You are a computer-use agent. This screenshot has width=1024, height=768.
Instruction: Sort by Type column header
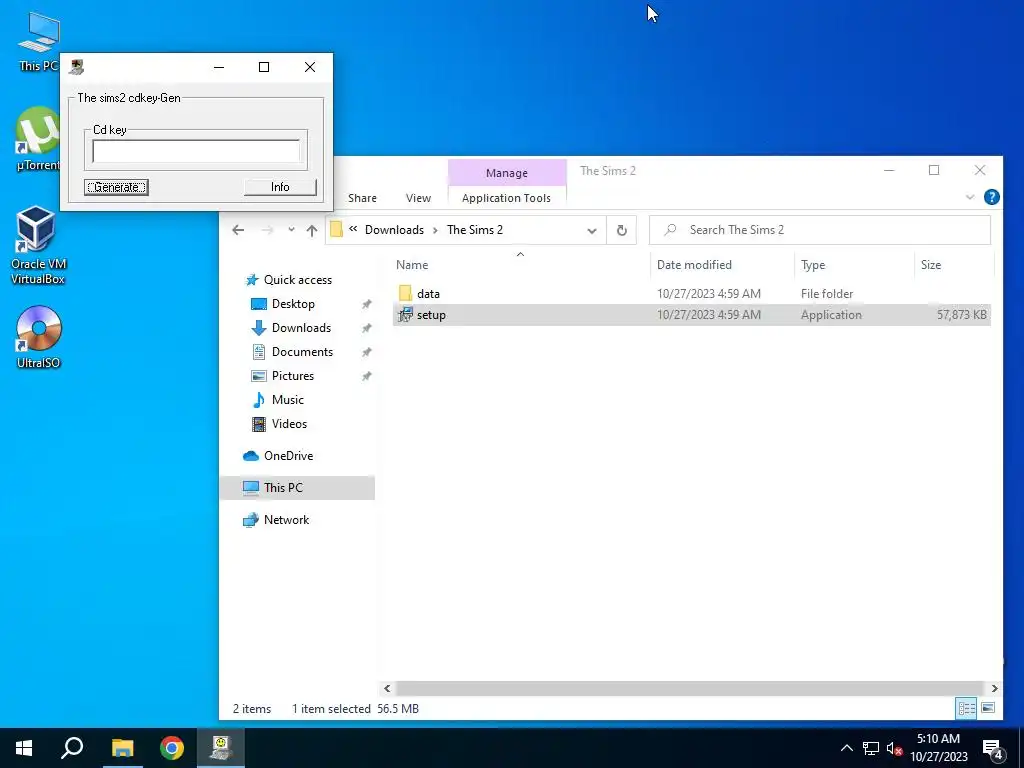click(x=813, y=265)
